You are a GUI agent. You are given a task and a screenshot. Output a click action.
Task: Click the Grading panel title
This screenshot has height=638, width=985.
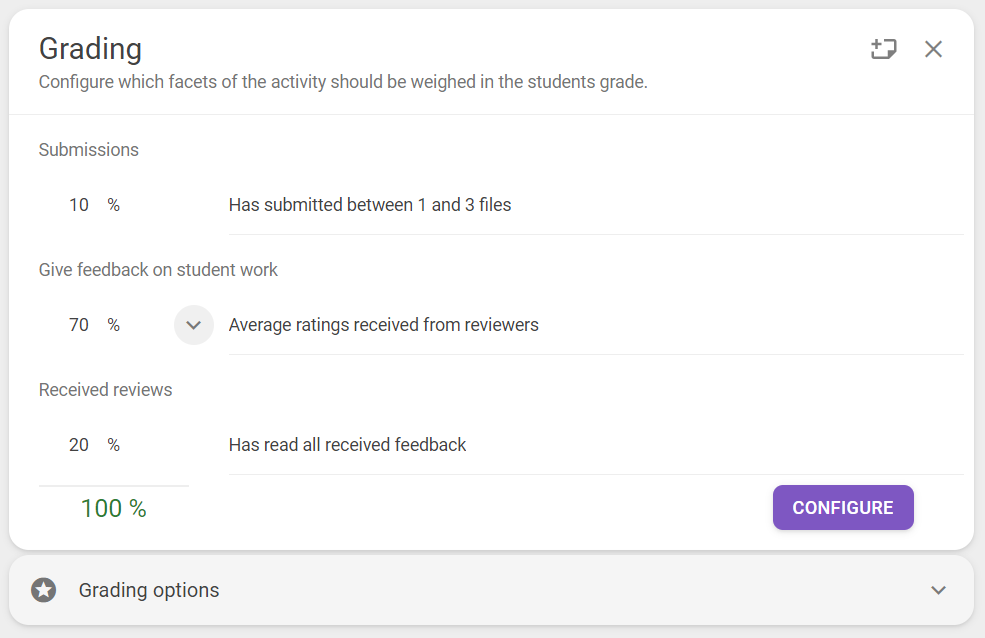tap(90, 49)
